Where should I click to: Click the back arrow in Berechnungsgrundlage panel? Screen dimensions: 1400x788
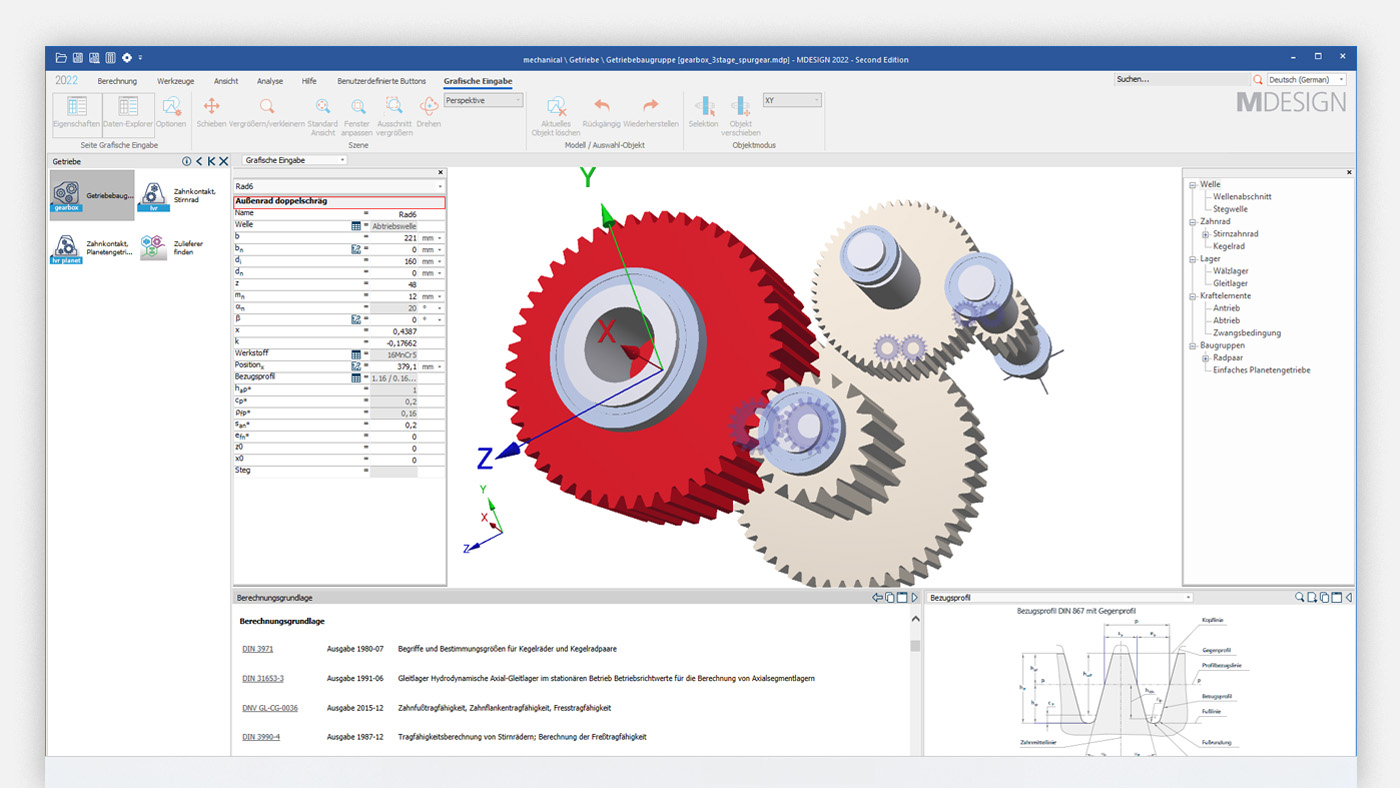click(877, 598)
